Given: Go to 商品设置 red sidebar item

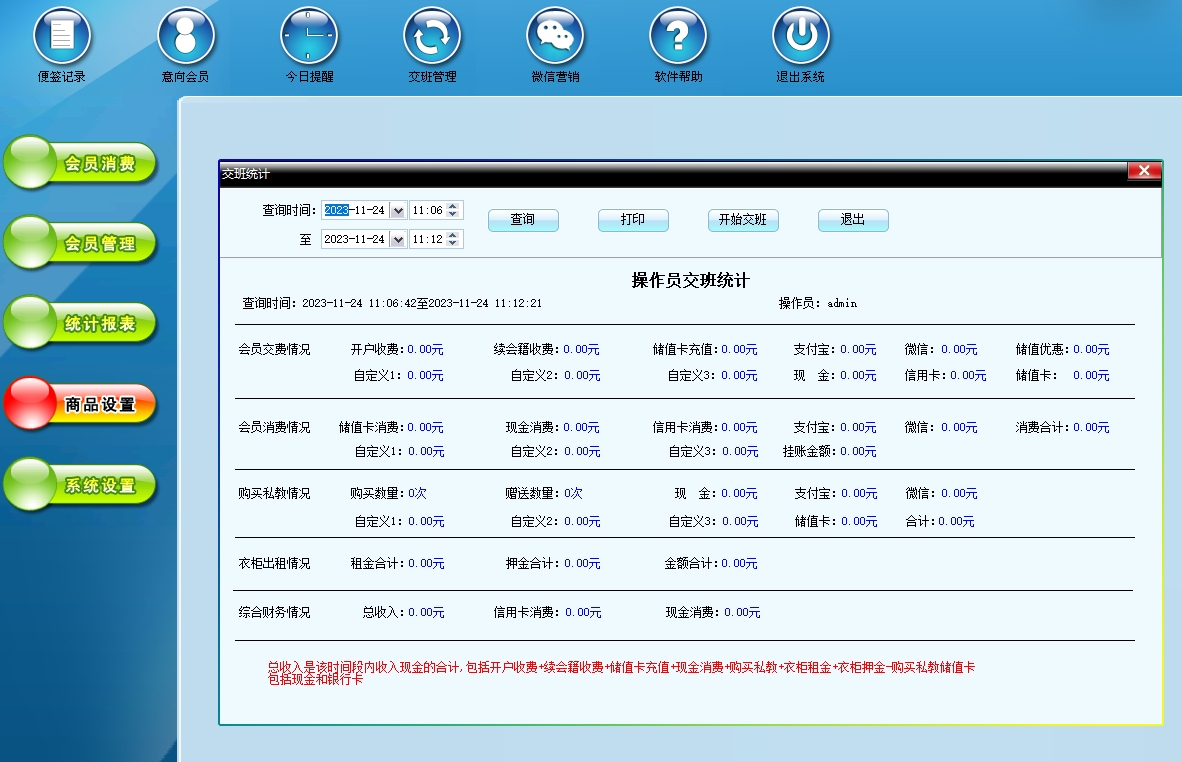Looking at the screenshot, I should [x=82, y=404].
